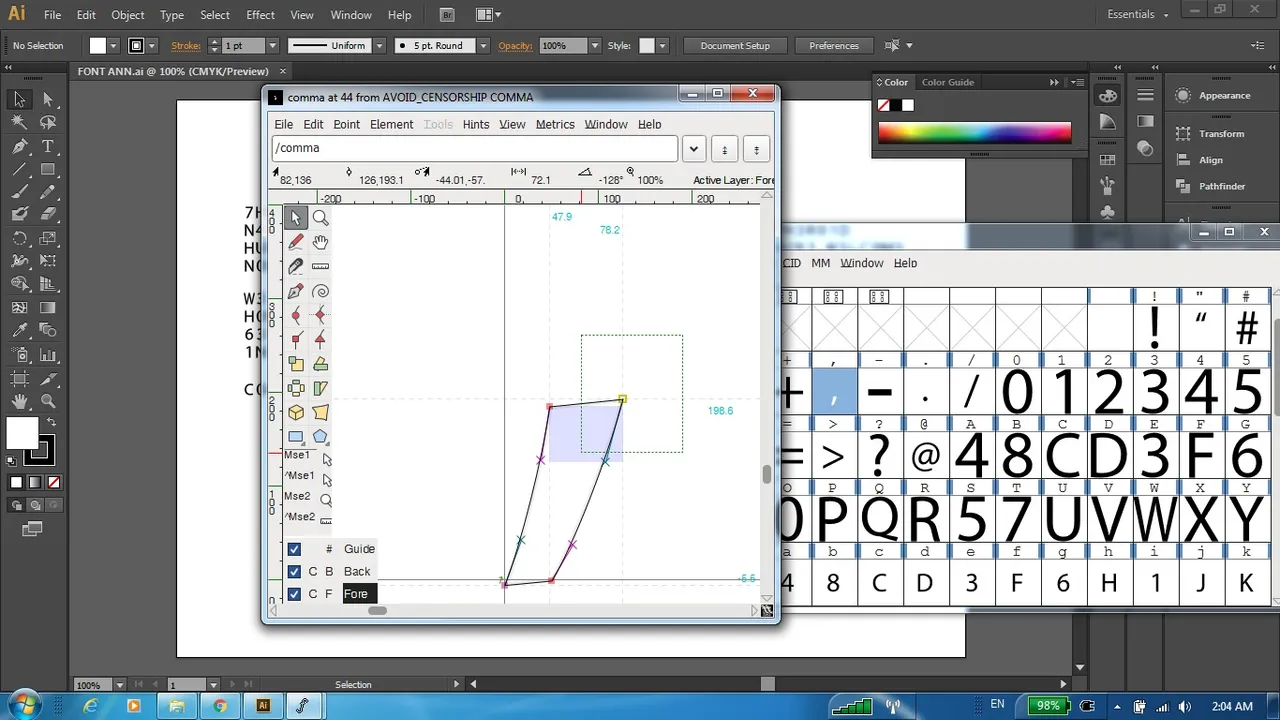1280x720 pixels.
Task: Uncheck the Fore layer checkbox
Action: point(294,594)
